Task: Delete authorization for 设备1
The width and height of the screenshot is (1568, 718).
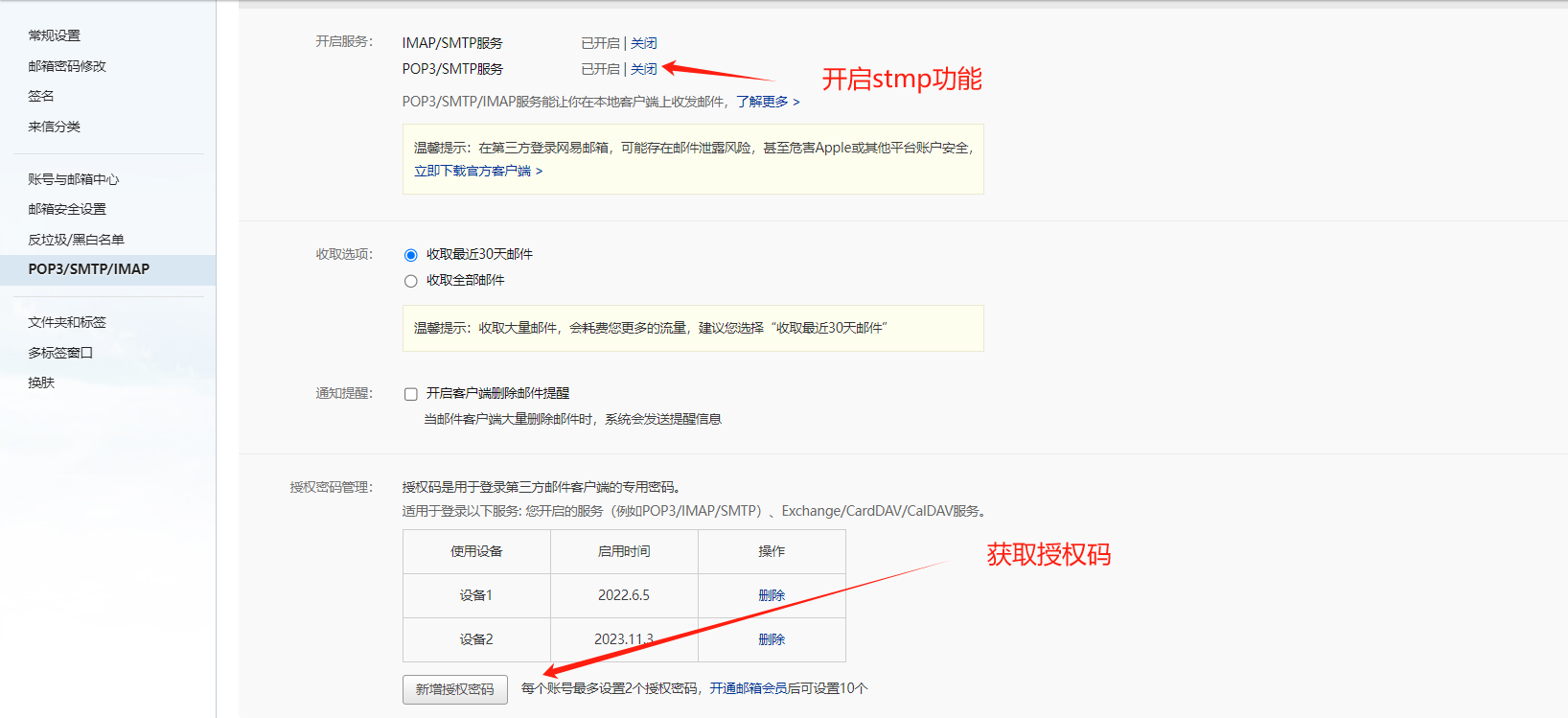Action: [x=772, y=595]
